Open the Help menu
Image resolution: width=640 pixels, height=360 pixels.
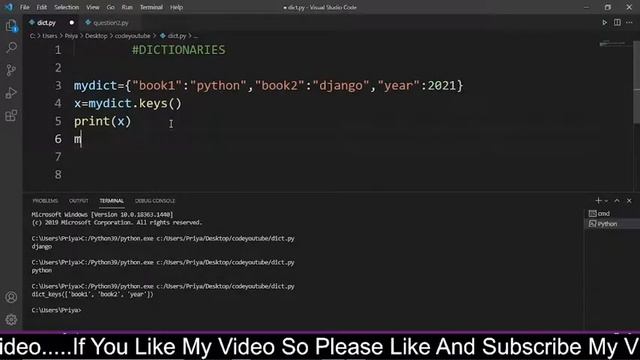176,7
